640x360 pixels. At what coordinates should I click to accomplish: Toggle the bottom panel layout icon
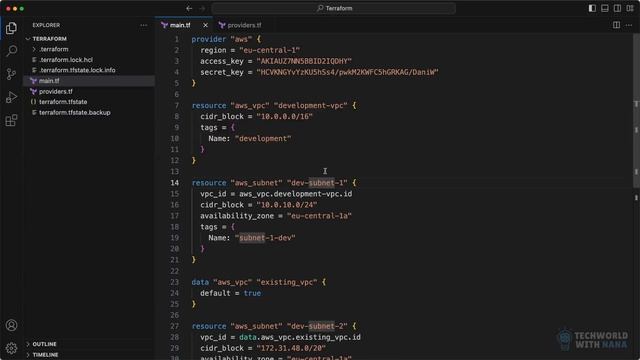(605, 8)
